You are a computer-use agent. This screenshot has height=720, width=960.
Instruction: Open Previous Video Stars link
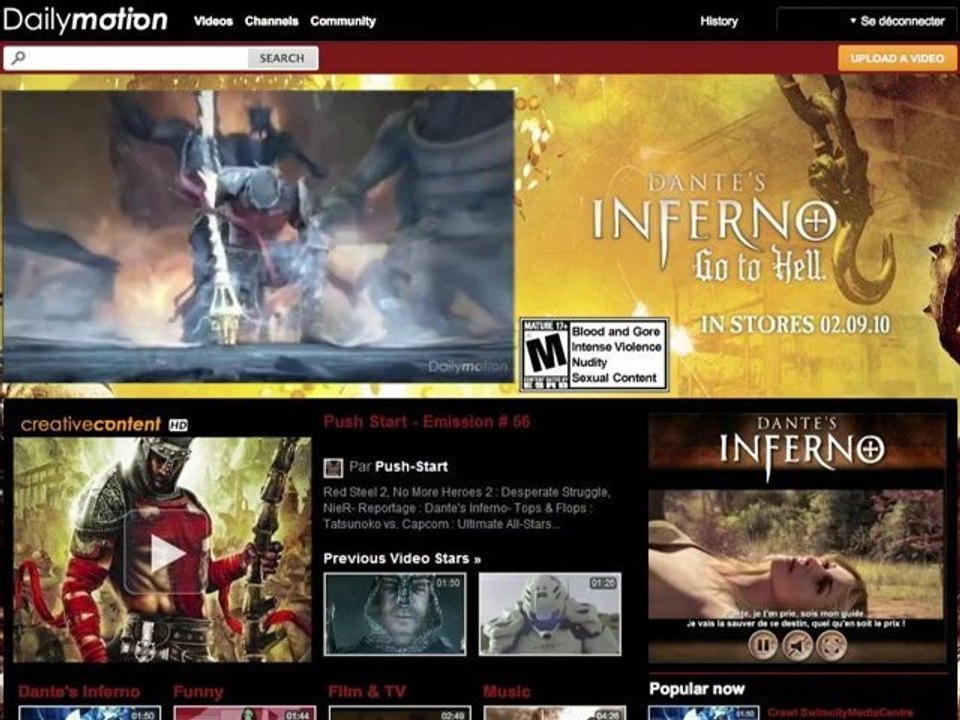(x=402, y=558)
